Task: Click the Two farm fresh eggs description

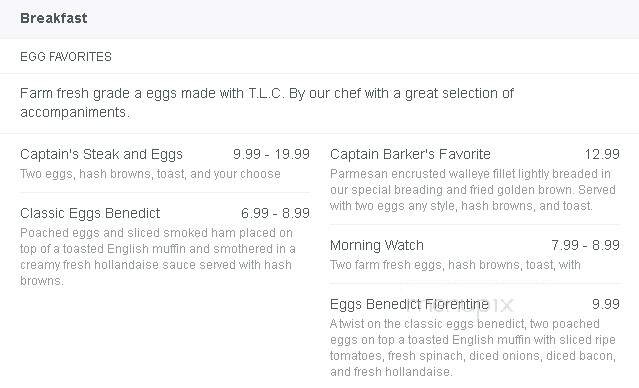Action: coord(455,265)
